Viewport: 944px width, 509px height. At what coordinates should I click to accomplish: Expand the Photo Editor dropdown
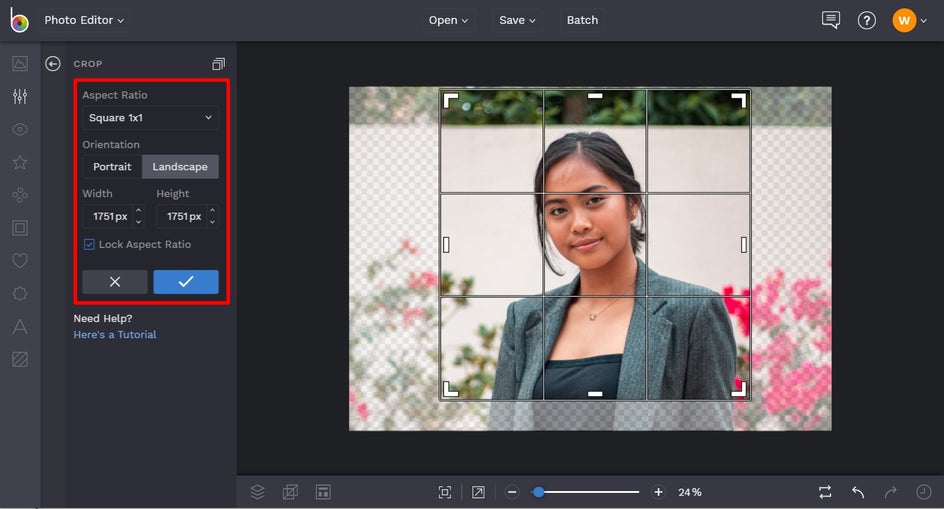tap(84, 20)
